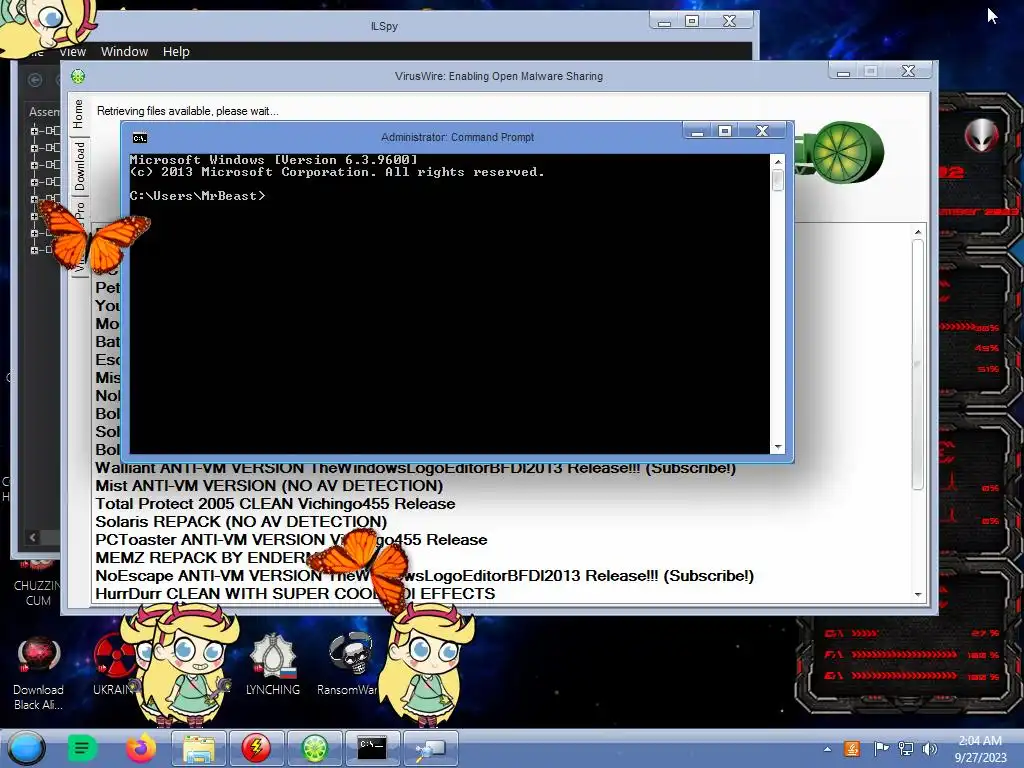This screenshot has width=1024, height=768.
Task: Select the Download Black Ali... desktop icon
Action: point(38,673)
